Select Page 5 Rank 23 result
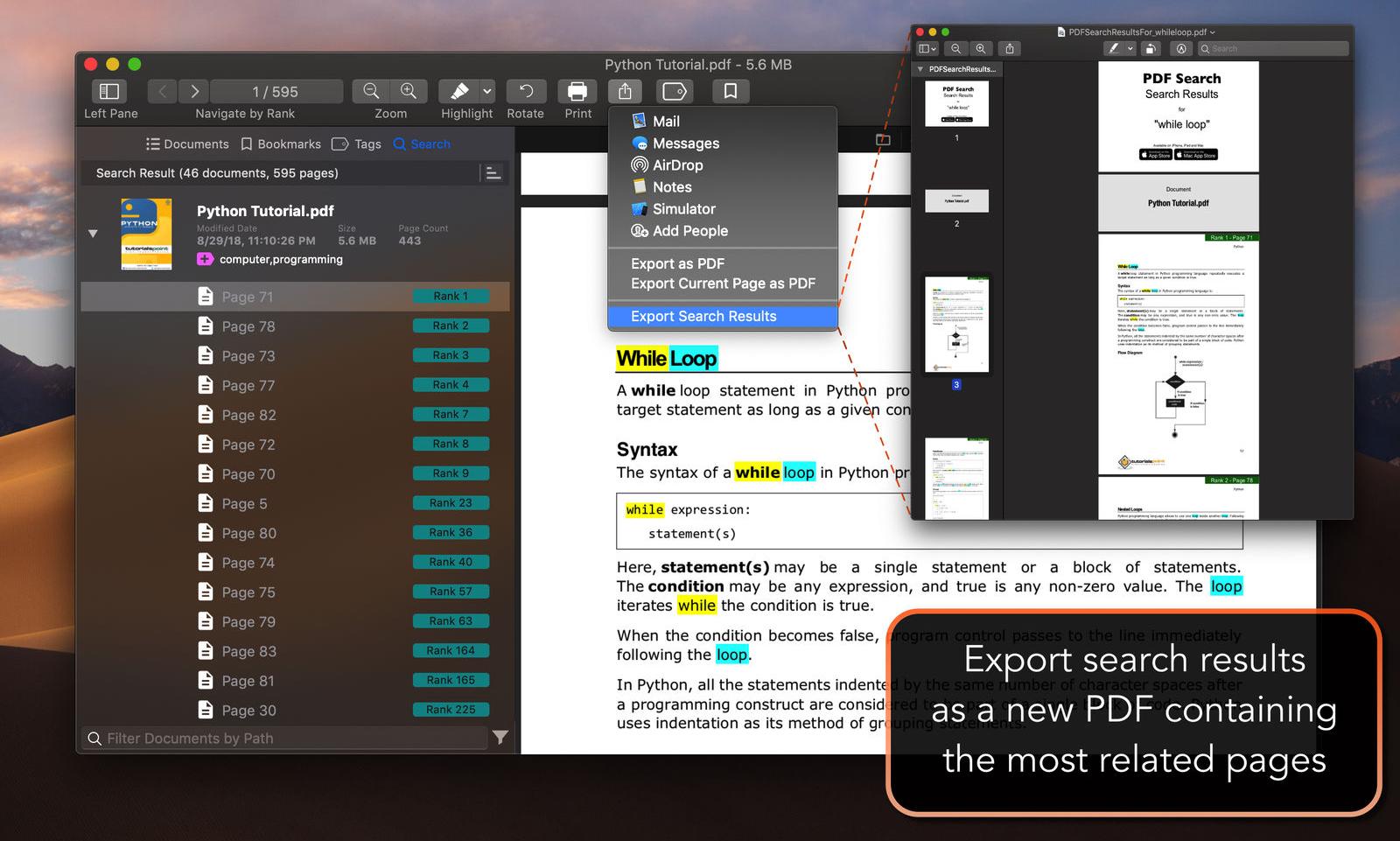Screen dimensions: 1400x841 click(295, 503)
